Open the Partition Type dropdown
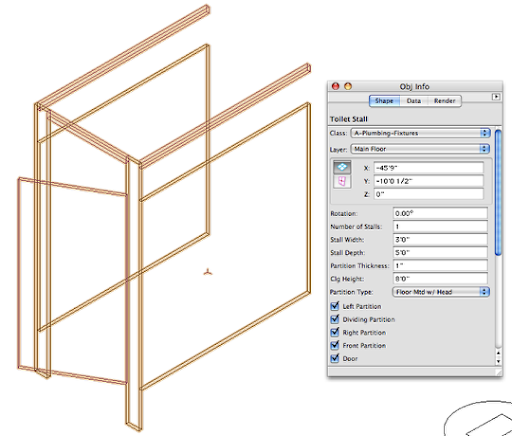512x436 pixels. [x=441, y=292]
